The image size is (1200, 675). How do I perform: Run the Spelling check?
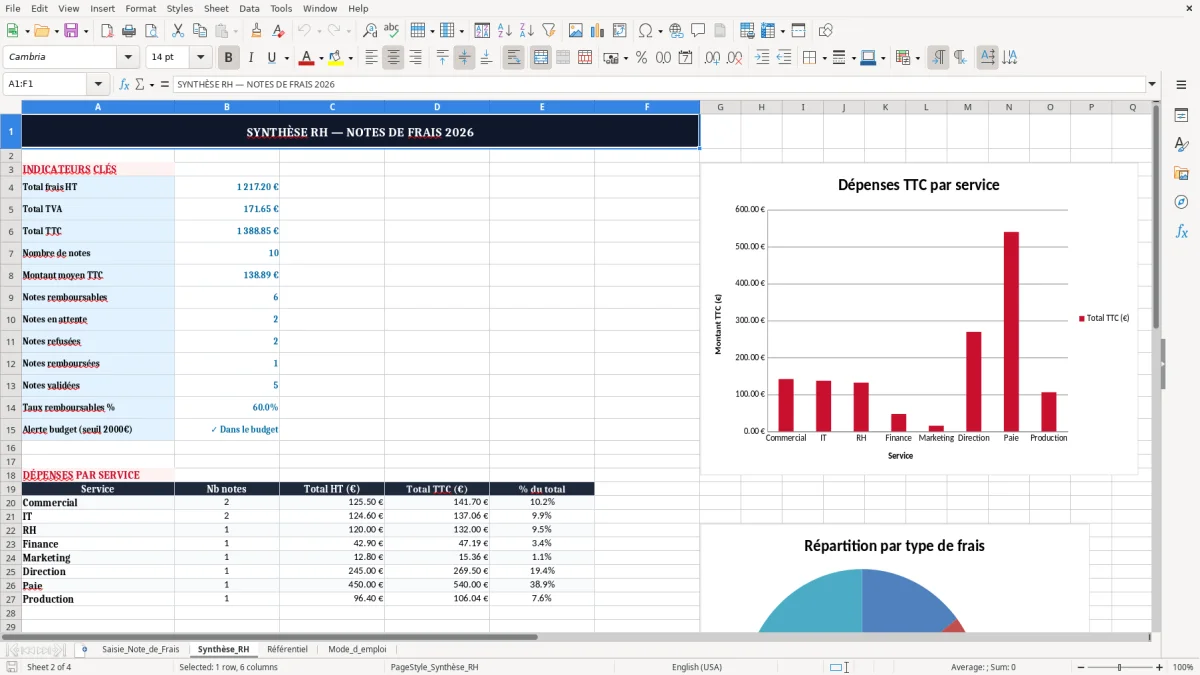pyautogui.click(x=392, y=31)
